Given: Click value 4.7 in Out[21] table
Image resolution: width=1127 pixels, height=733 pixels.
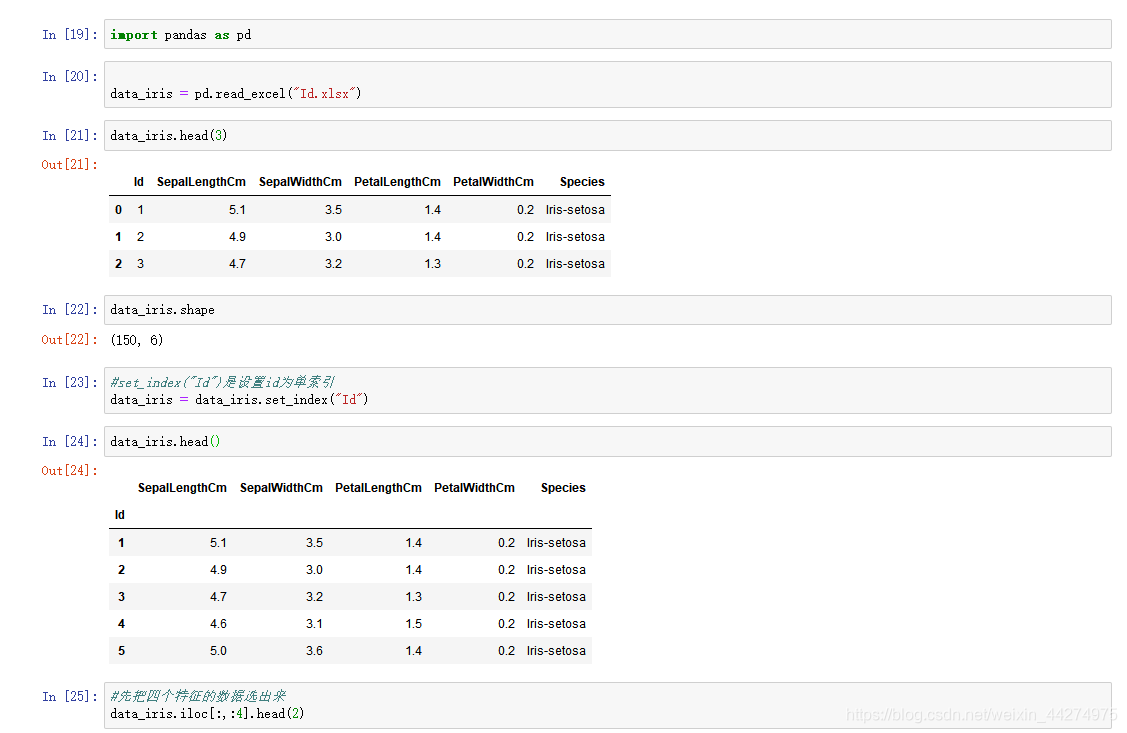Looking at the screenshot, I should coord(237,264).
